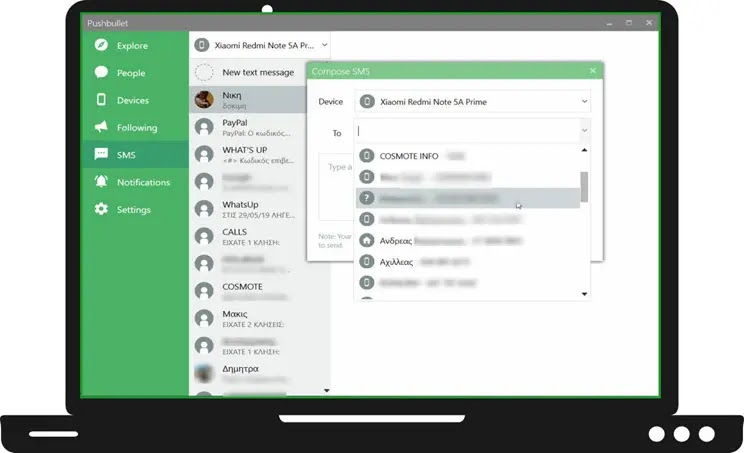Click the Settings gear icon
This screenshot has height=453, width=744.
click(x=101, y=209)
